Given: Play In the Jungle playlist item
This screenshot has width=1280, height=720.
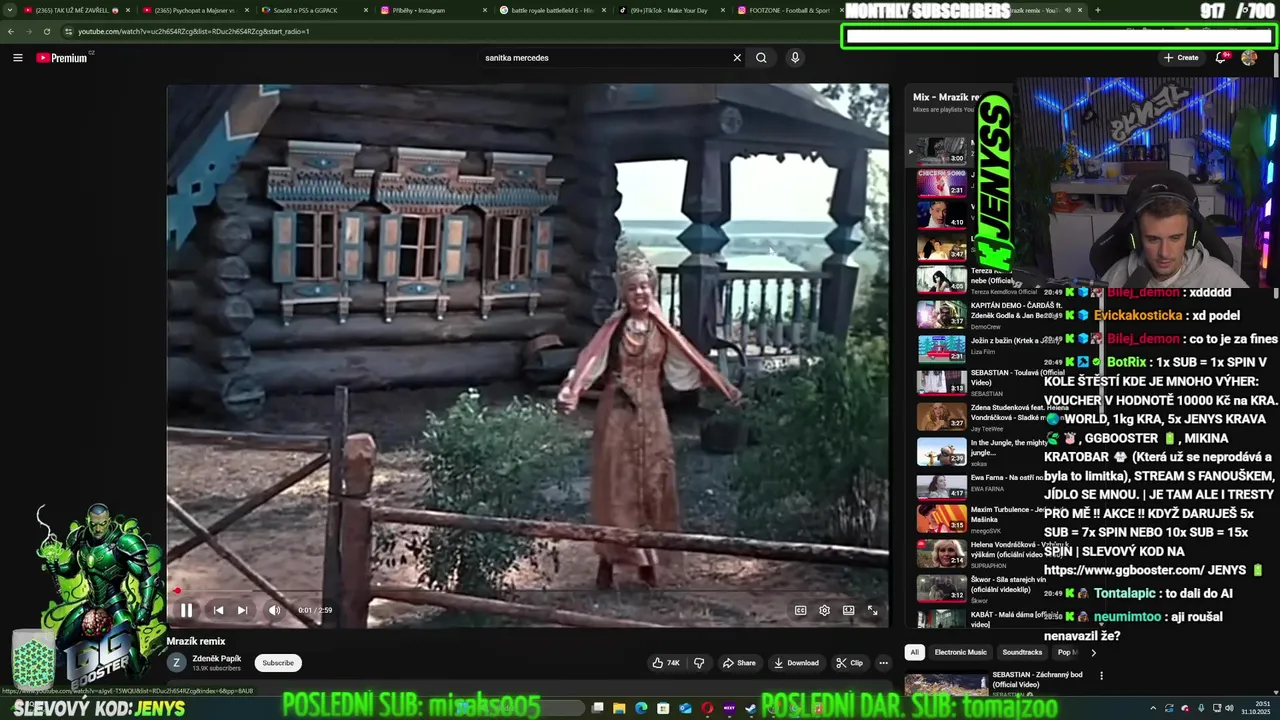Looking at the screenshot, I should click(x=990, y=451).
